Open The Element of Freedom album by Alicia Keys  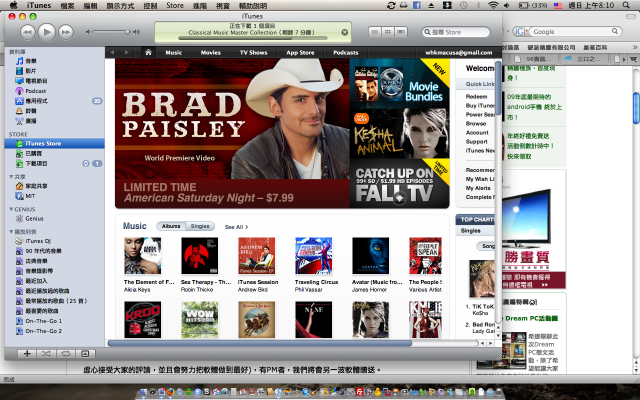tap(142, 256)
